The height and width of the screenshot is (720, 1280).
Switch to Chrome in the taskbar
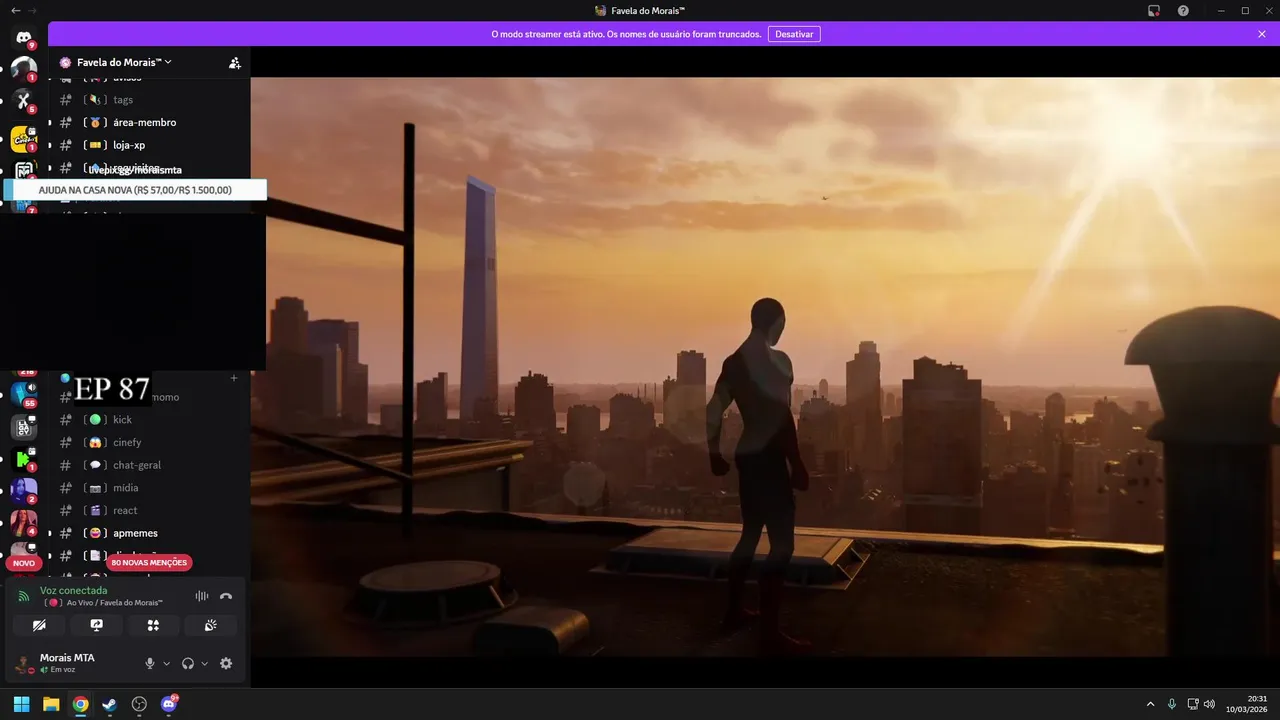[80, 704]
